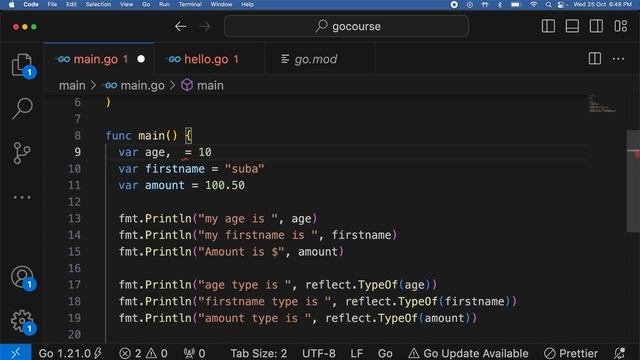Open the Go menu

click(146, 4)
